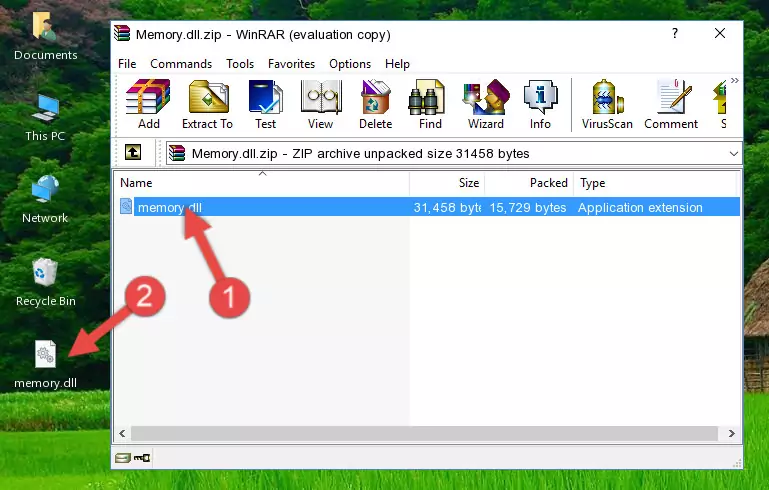Open the Favorites menu
769x490 pixels.
(x=291, y=64)
